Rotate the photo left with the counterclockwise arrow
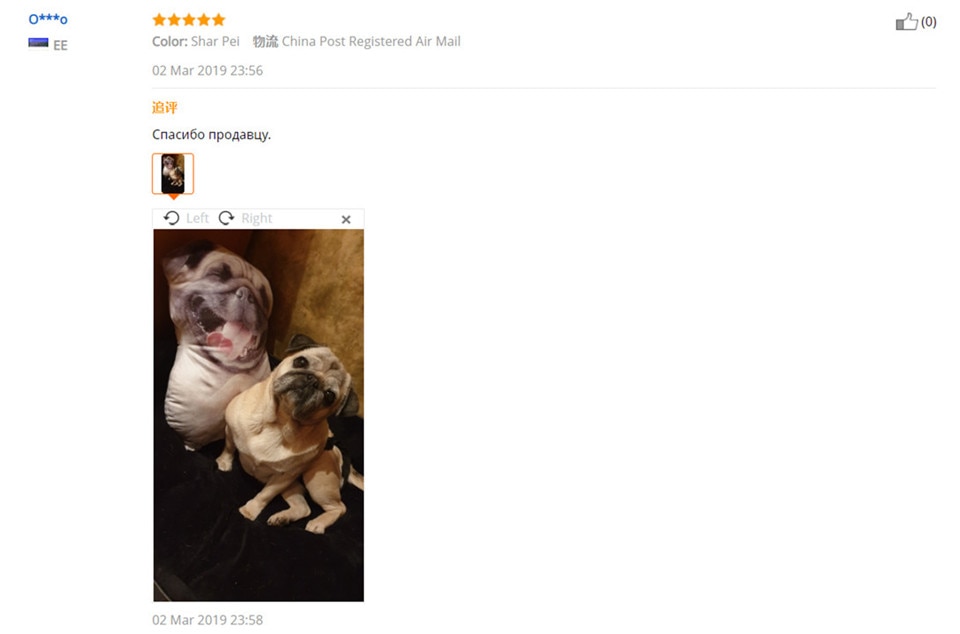The height and width of the screenshot is (634, 960). [x=171, y=218]
